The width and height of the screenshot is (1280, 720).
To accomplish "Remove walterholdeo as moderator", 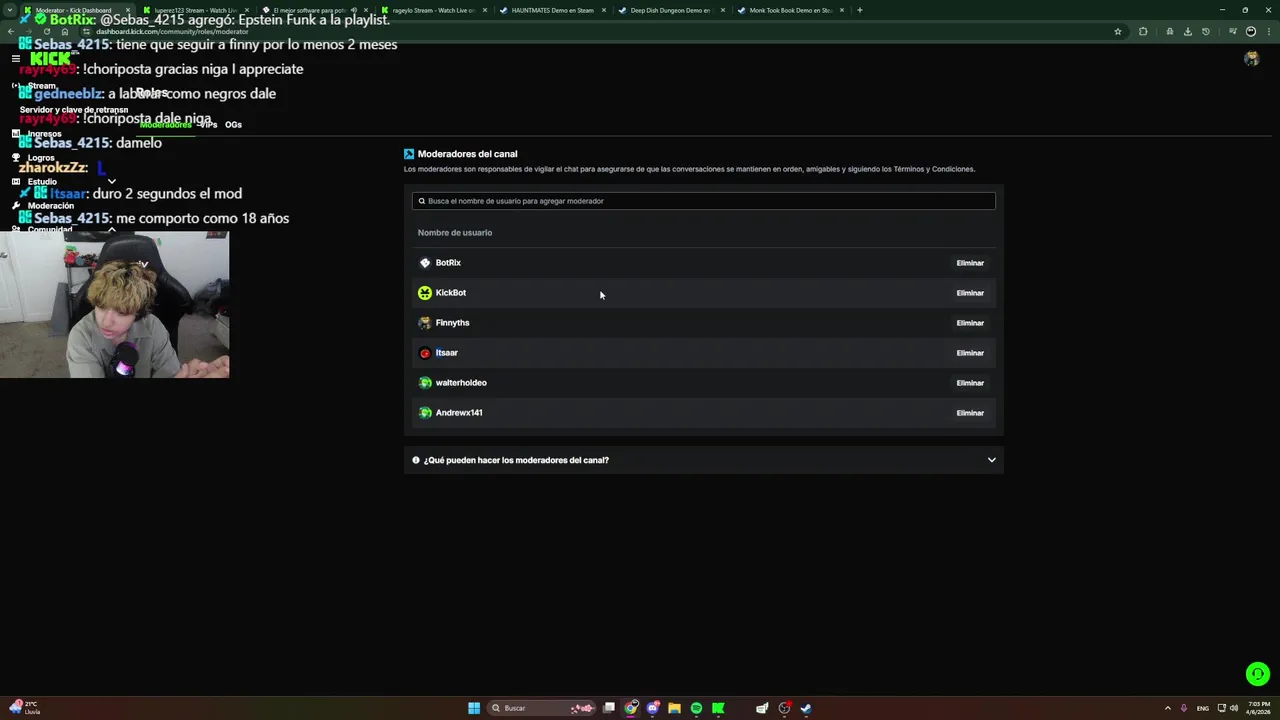I will 970,383.
